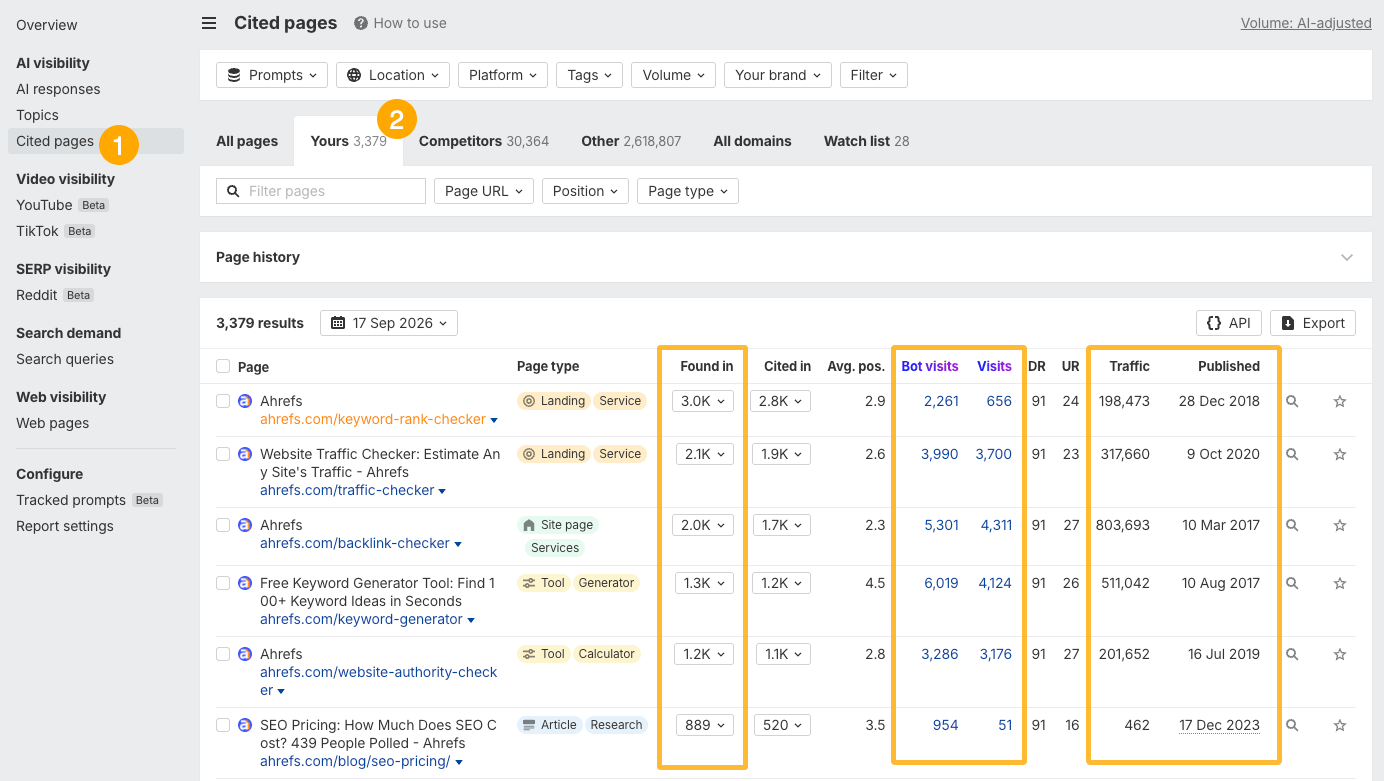Open the 17 Sep 2026 date picker
Viewport: 1384px width, 781px height.
[x=389, y=323]
